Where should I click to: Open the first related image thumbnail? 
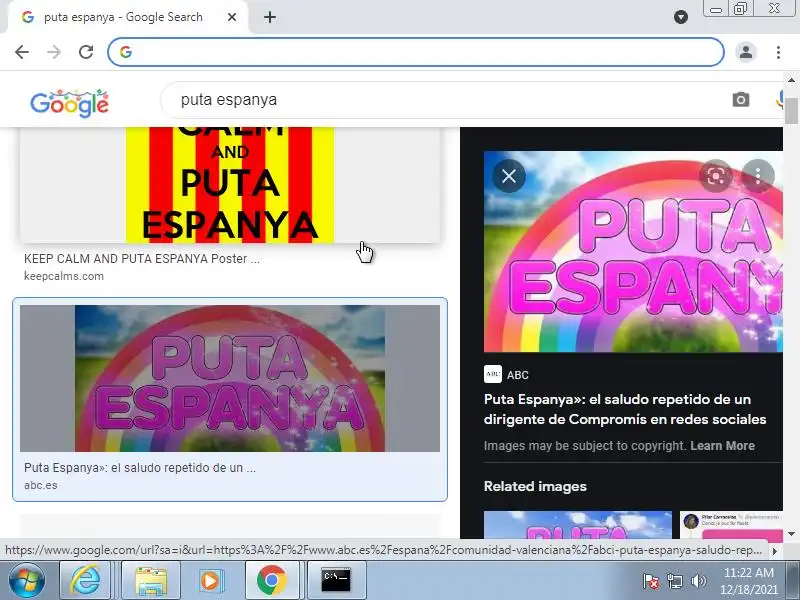(578, 524)
